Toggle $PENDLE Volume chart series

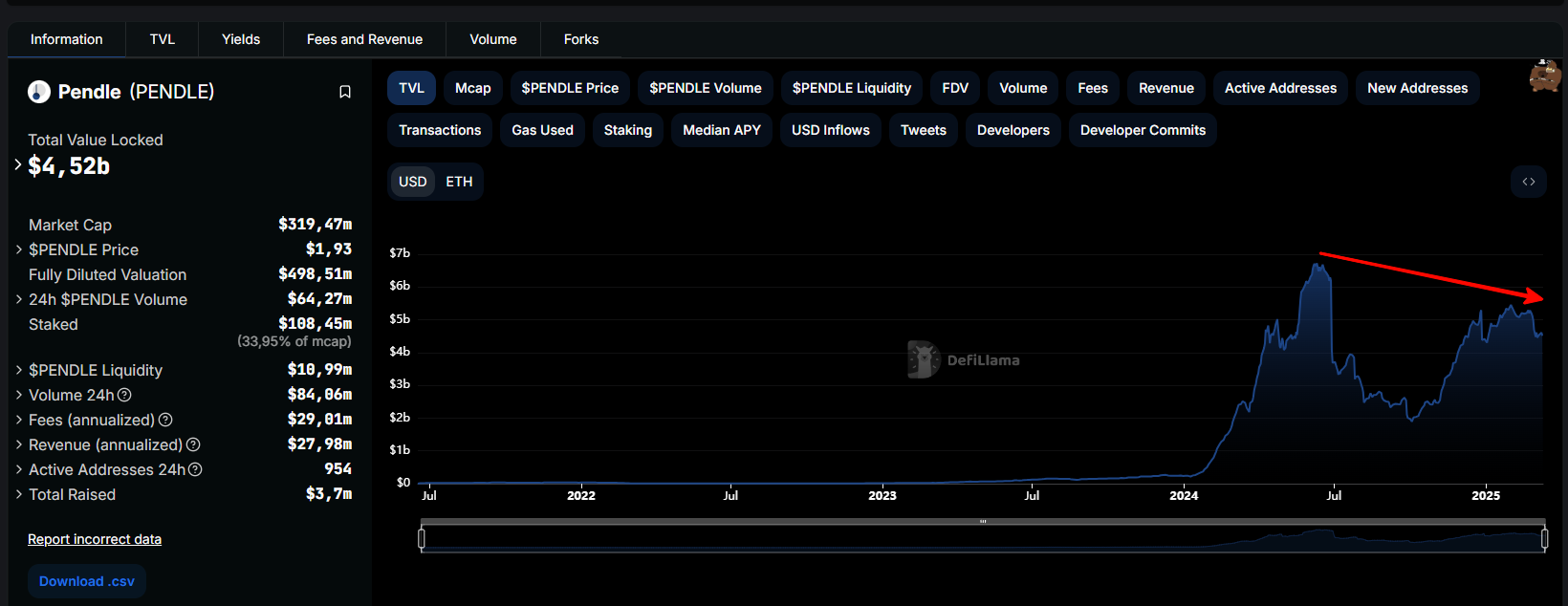pyautogui.click(x=706, y=88)
